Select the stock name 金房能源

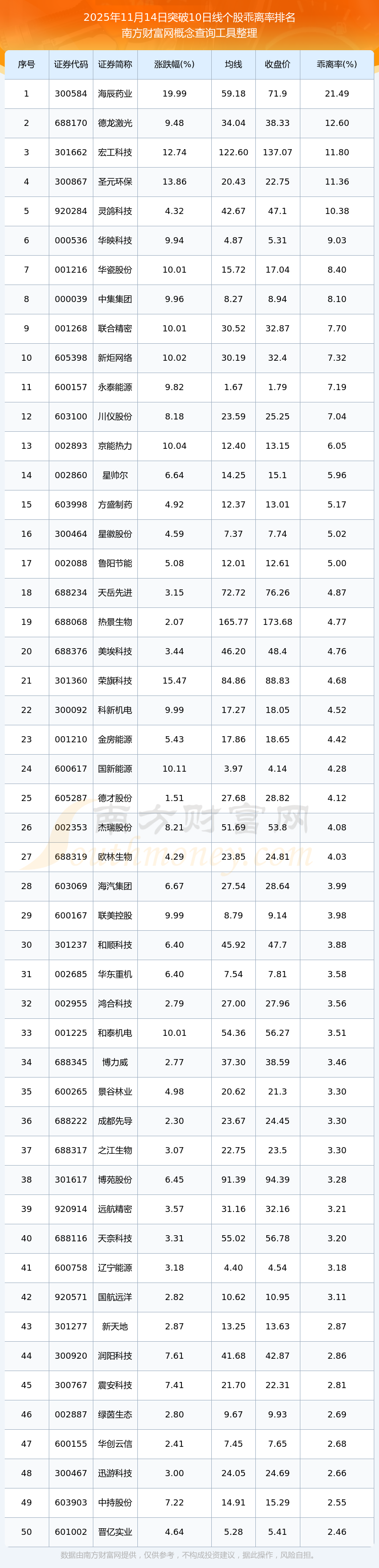(115, 739)
